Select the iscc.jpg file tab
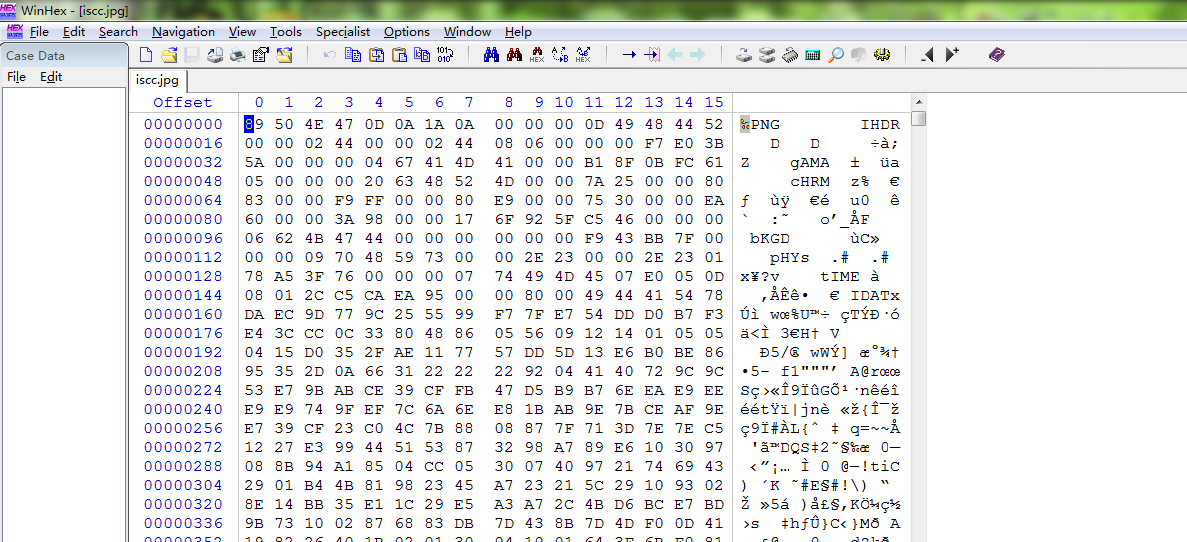Viewport: 1187px width, 542px height. tap(156, 80)
